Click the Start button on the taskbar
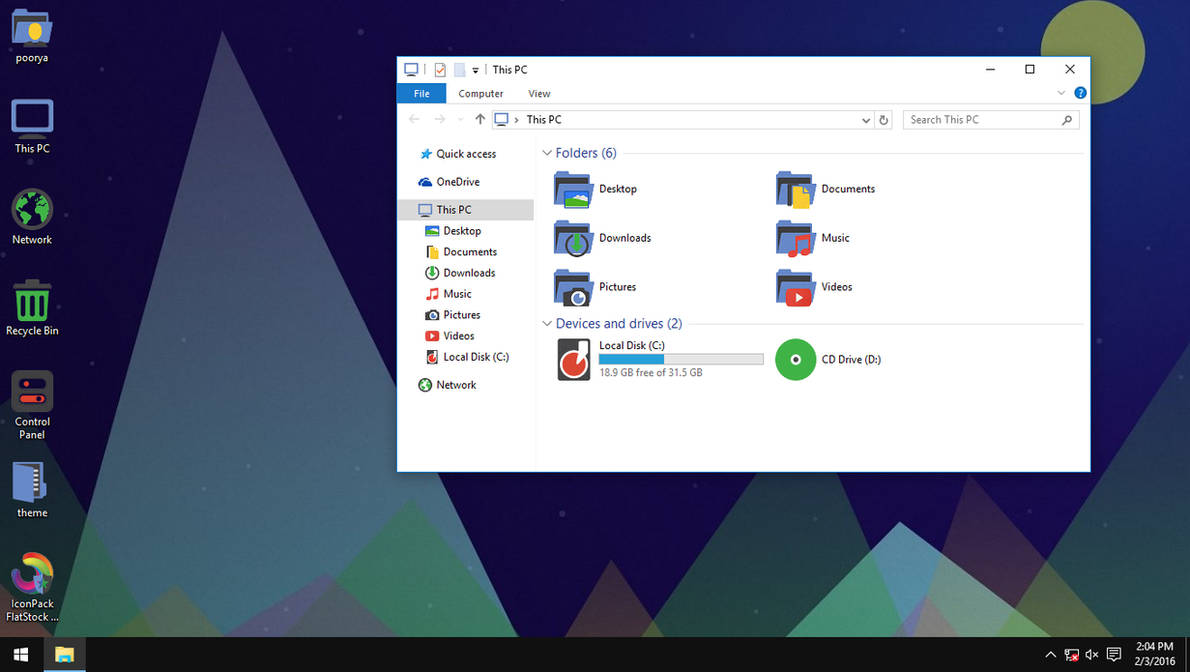Viewport: 1190px width, 672px height. pos(21,655)
